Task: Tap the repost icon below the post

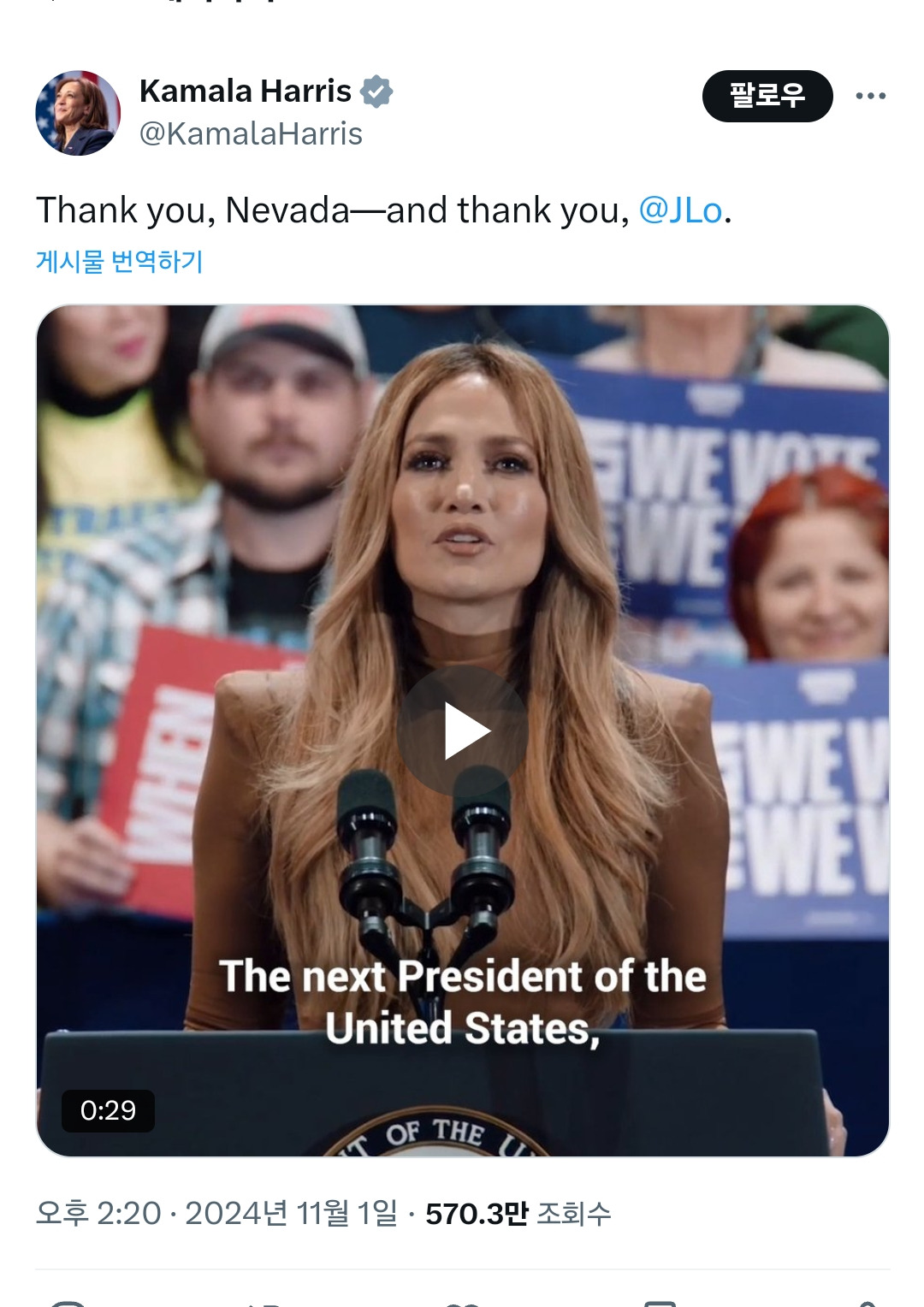Action: 265,1302
